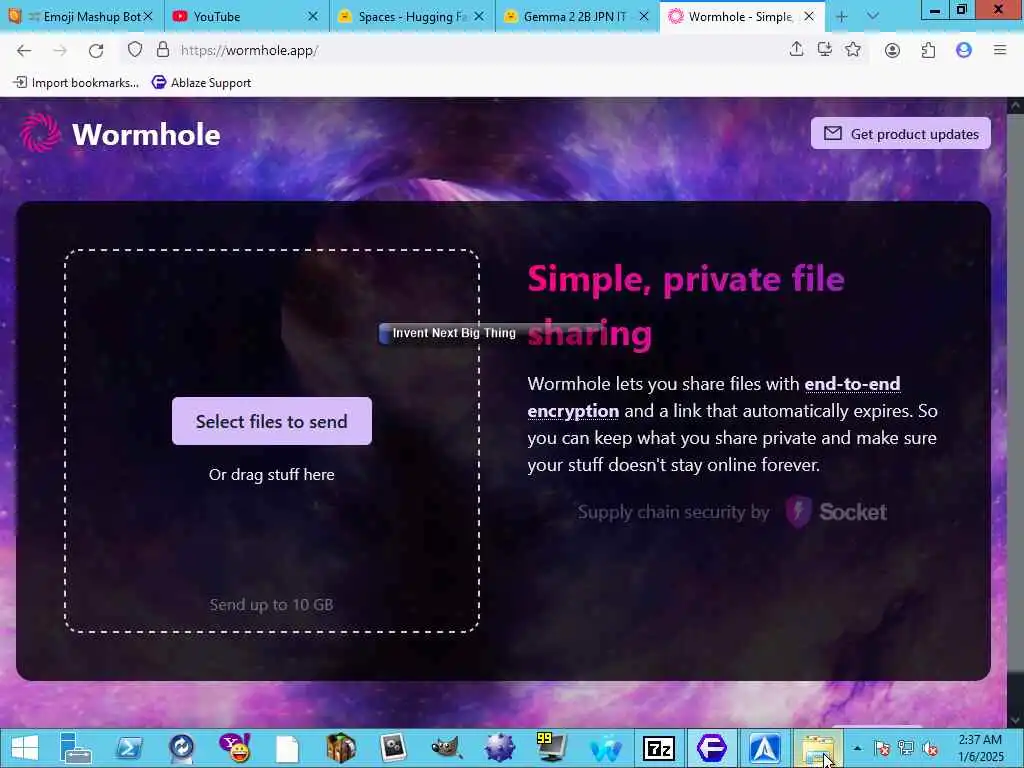Close the Gemma 2 2B JPN IT tab
Image resolution: width=1024 pixels, height=768 pixels.
pos(644,16)
